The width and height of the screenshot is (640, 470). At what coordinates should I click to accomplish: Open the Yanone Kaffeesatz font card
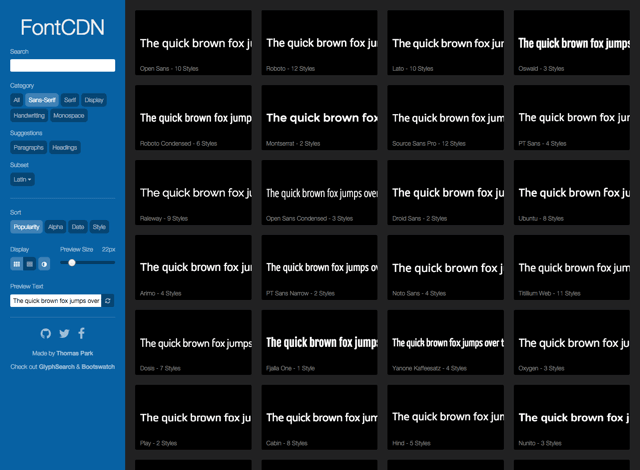click(446, 343)
